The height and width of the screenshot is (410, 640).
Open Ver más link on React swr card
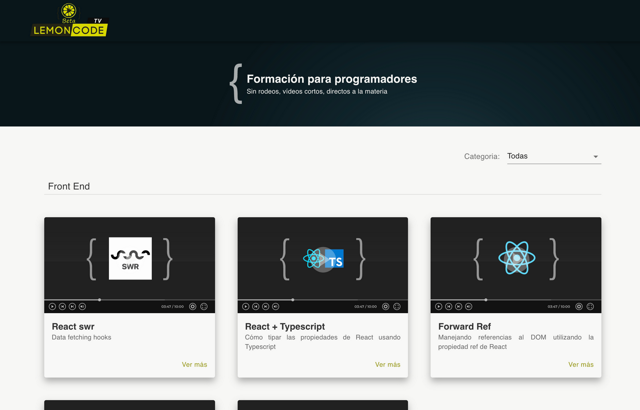(194, 364)
